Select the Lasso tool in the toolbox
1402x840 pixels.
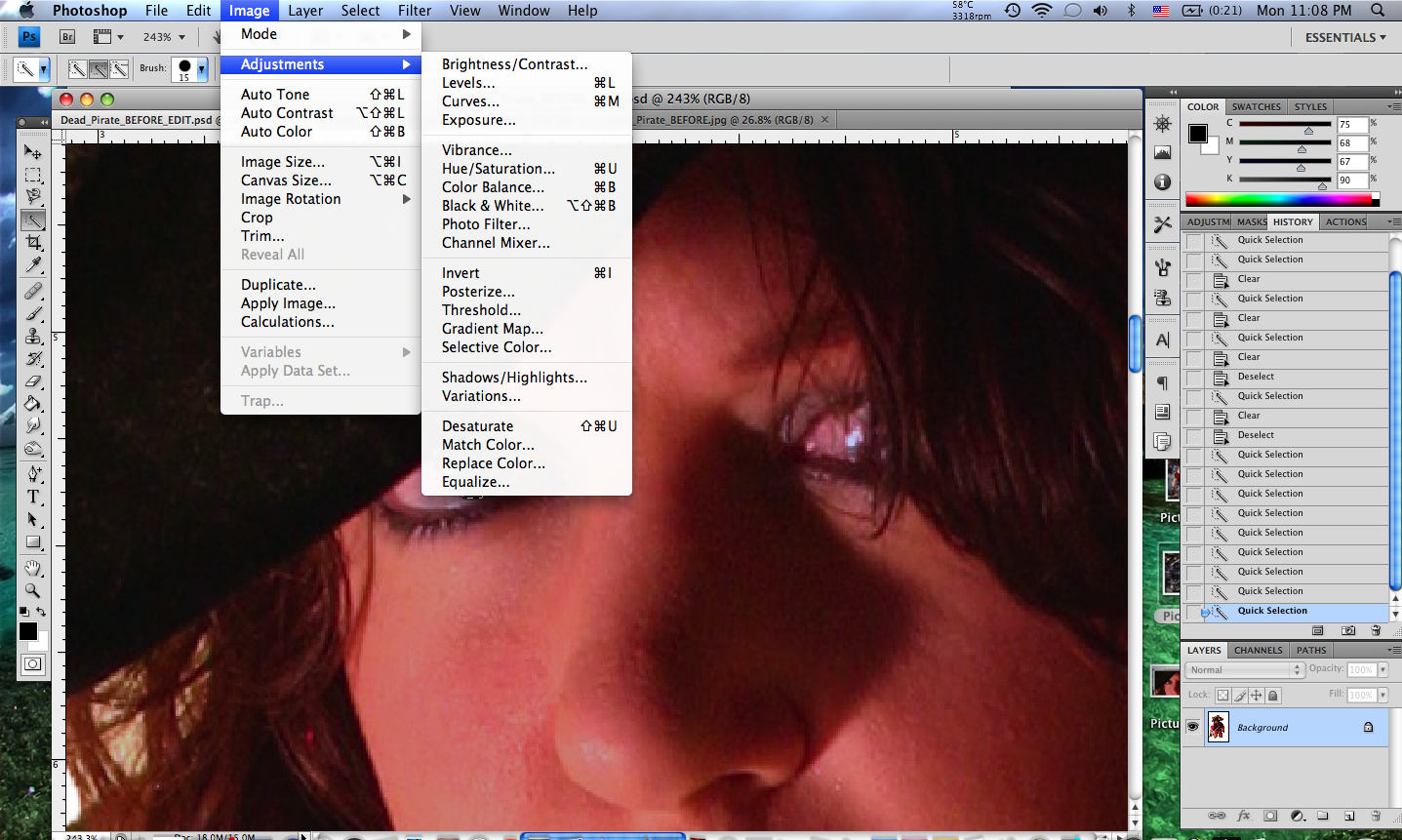point(33,197)
